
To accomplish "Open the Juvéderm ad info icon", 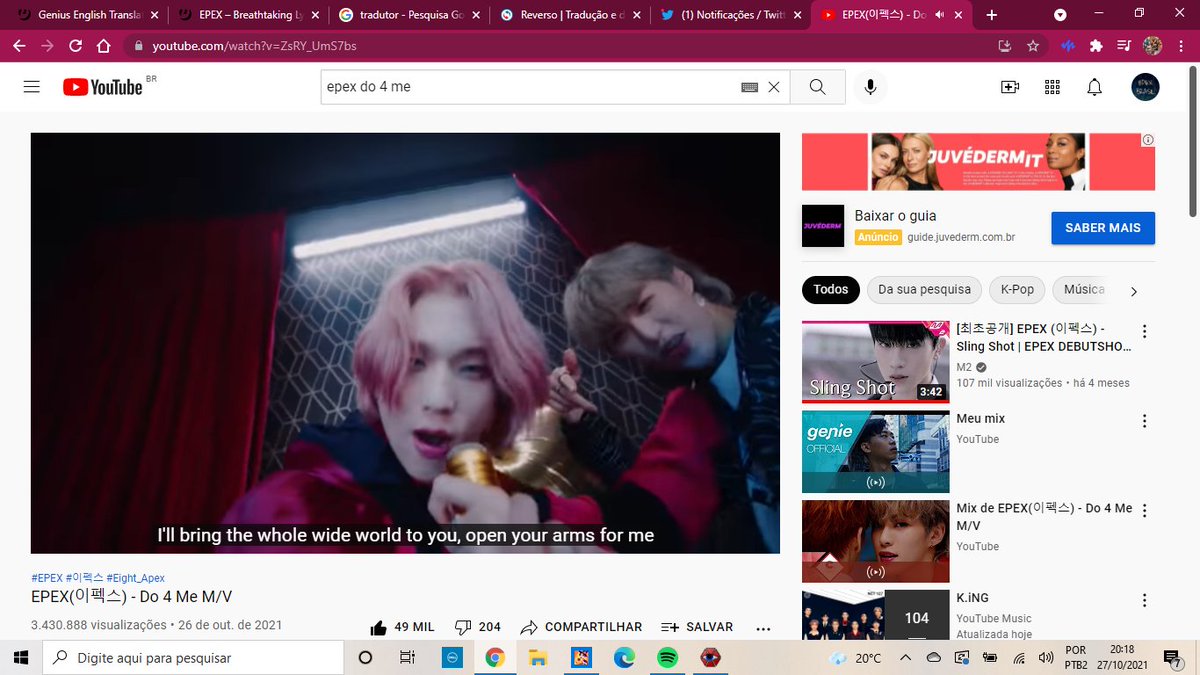I will click(1148, 140).
